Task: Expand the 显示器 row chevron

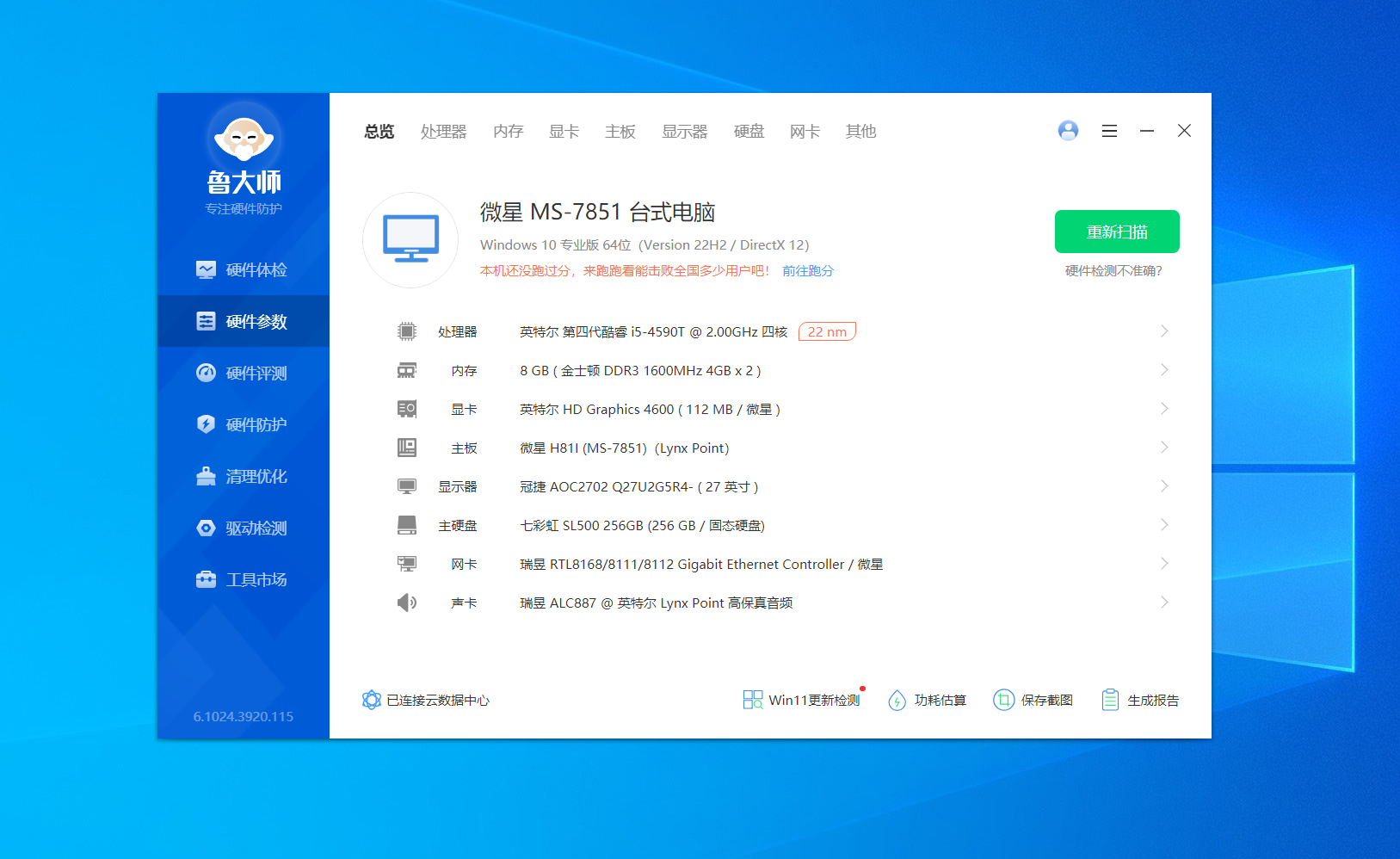Action: tap(1164, 486)
